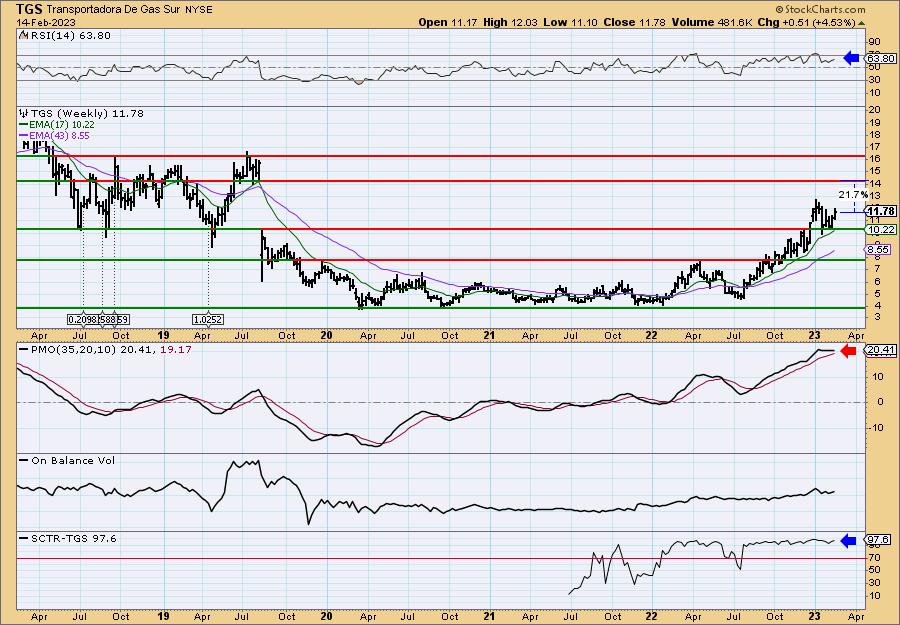
Task: Open the StockCharts.com copyright link
Action: click(820, 9)
